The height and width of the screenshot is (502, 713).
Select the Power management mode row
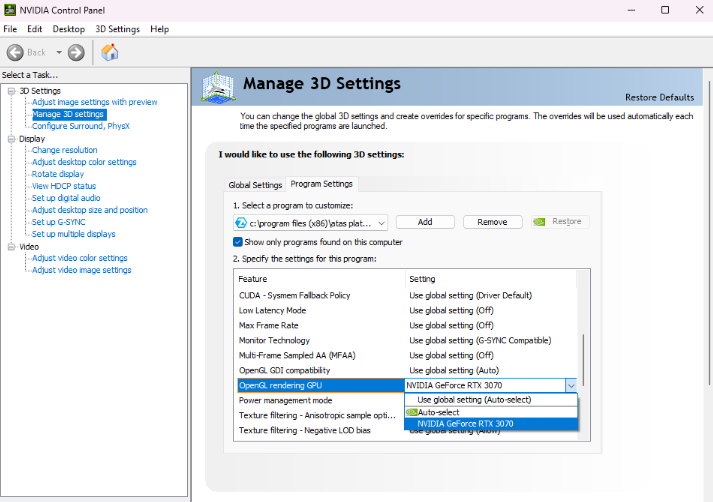[x=320, y=401]
